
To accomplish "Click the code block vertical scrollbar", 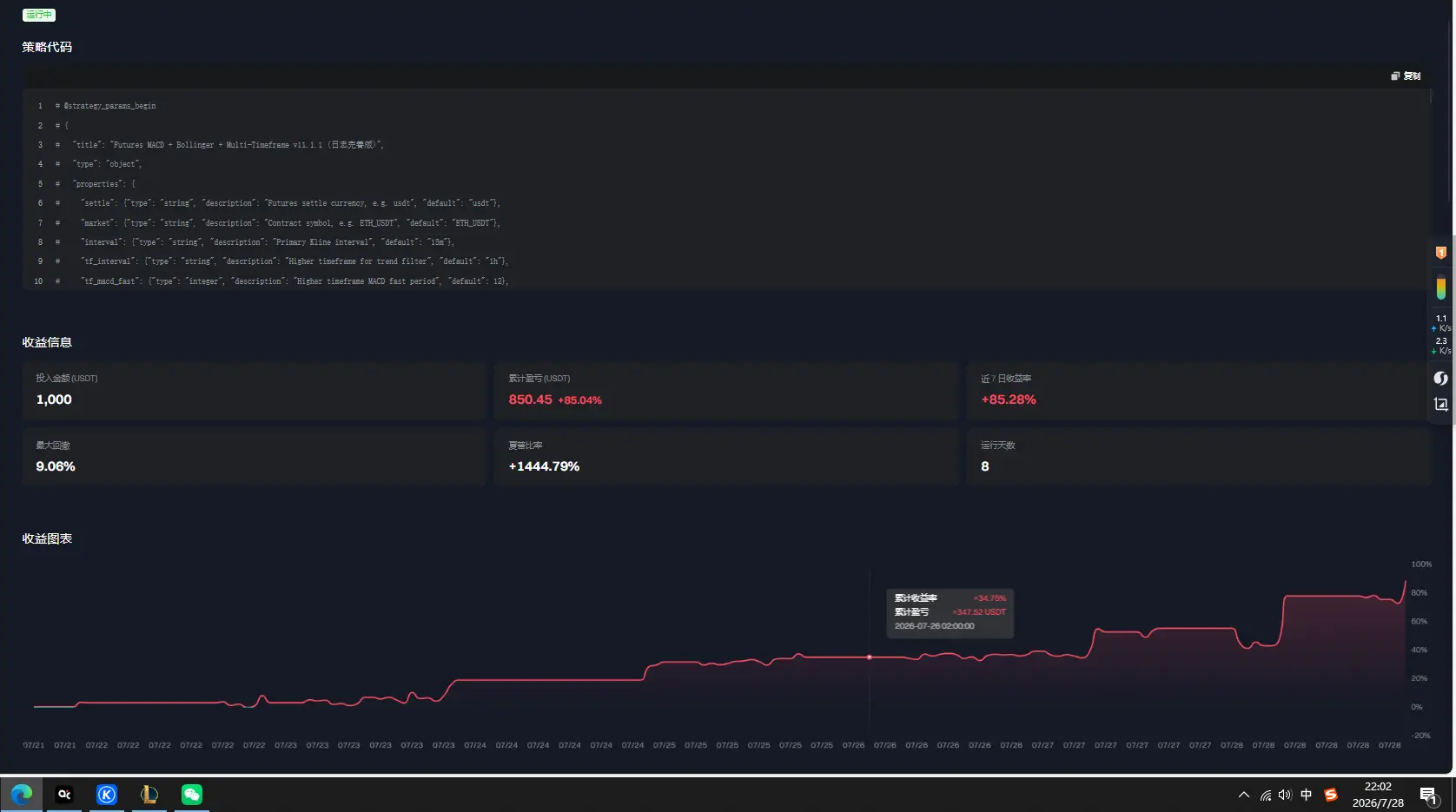I will pyautogui.click(x=1430, y=96).
